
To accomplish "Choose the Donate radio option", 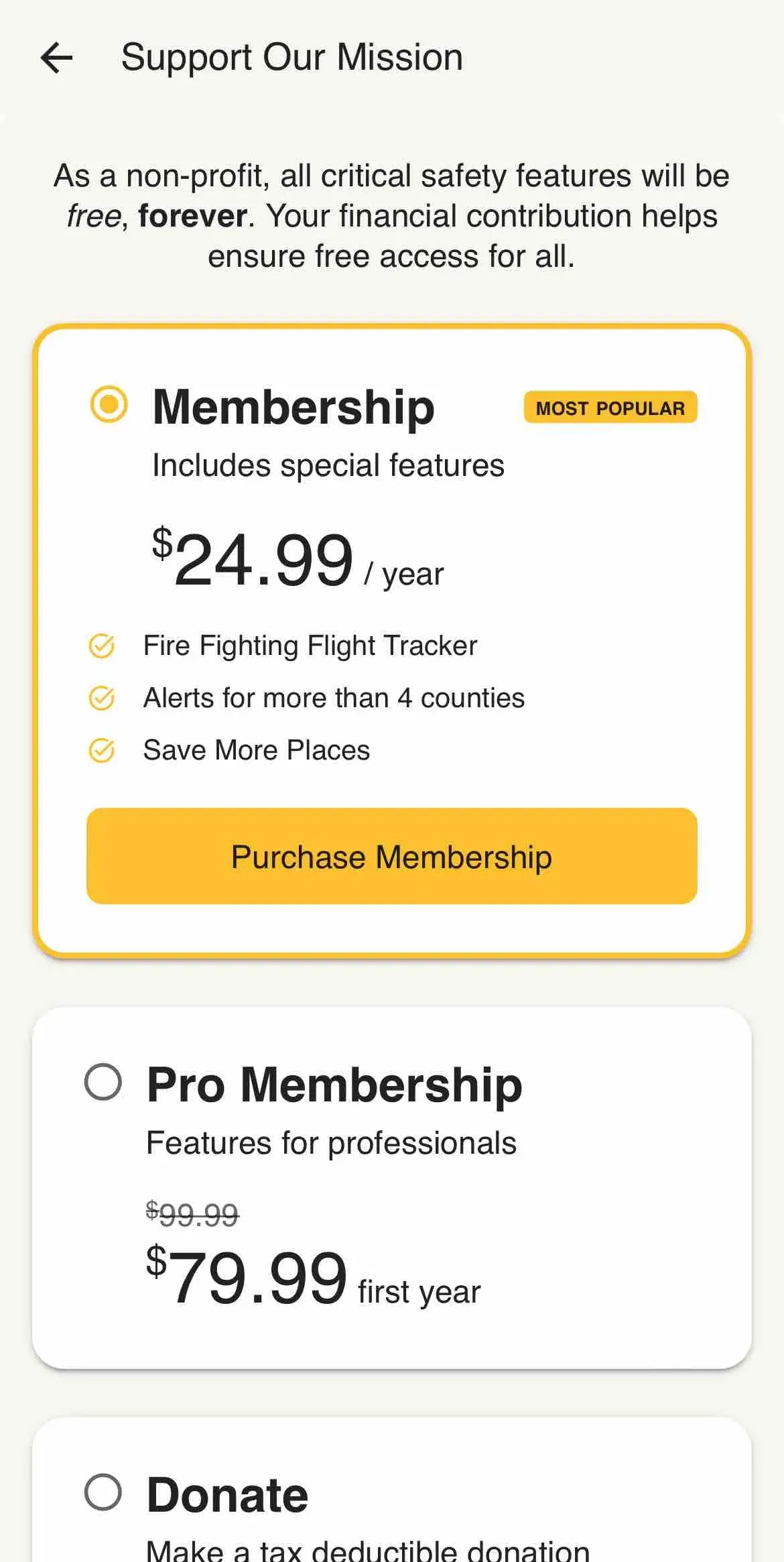I will coord(103,1492).
